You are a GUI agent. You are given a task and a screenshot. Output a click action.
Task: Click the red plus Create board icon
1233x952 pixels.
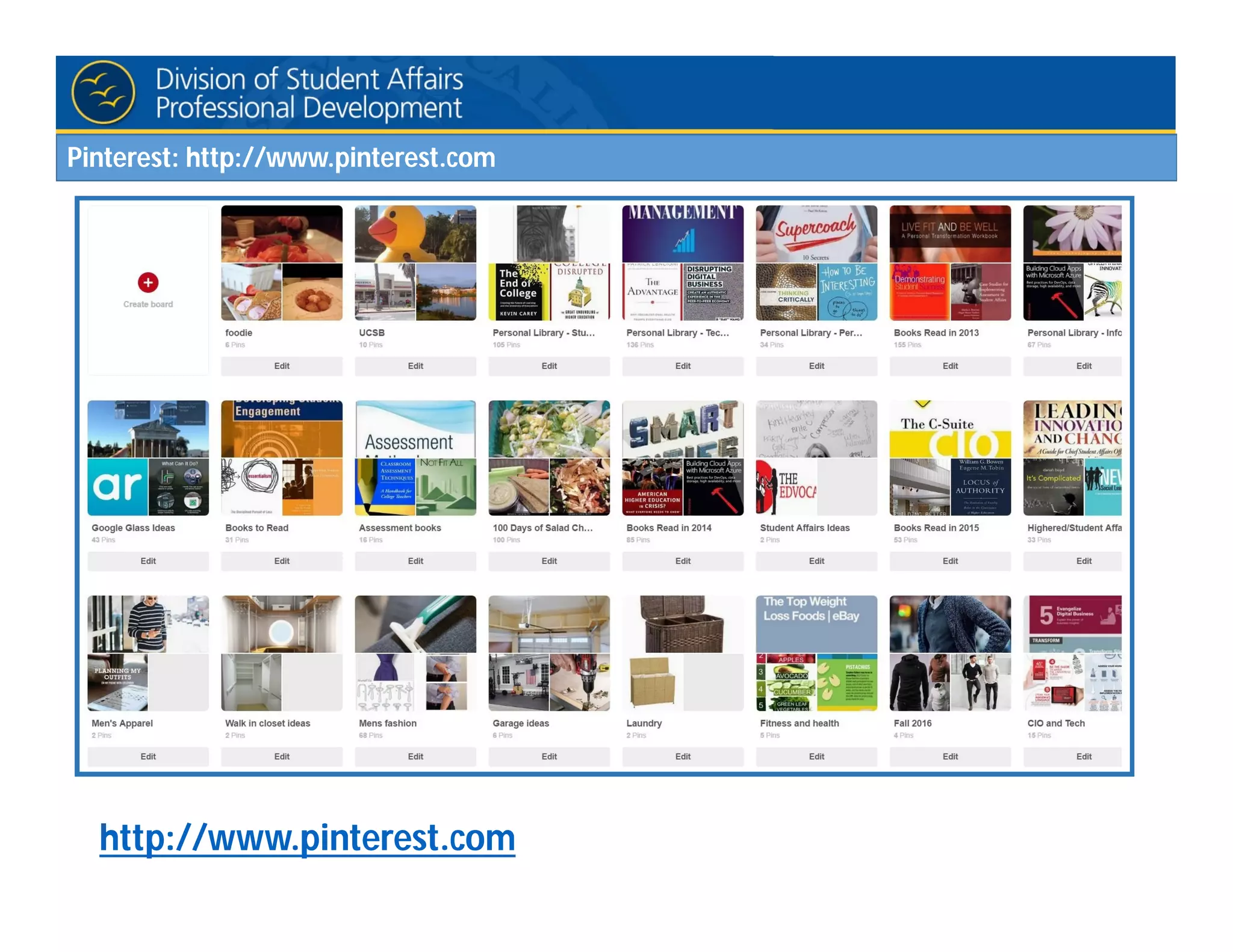[x=148, y=282]
